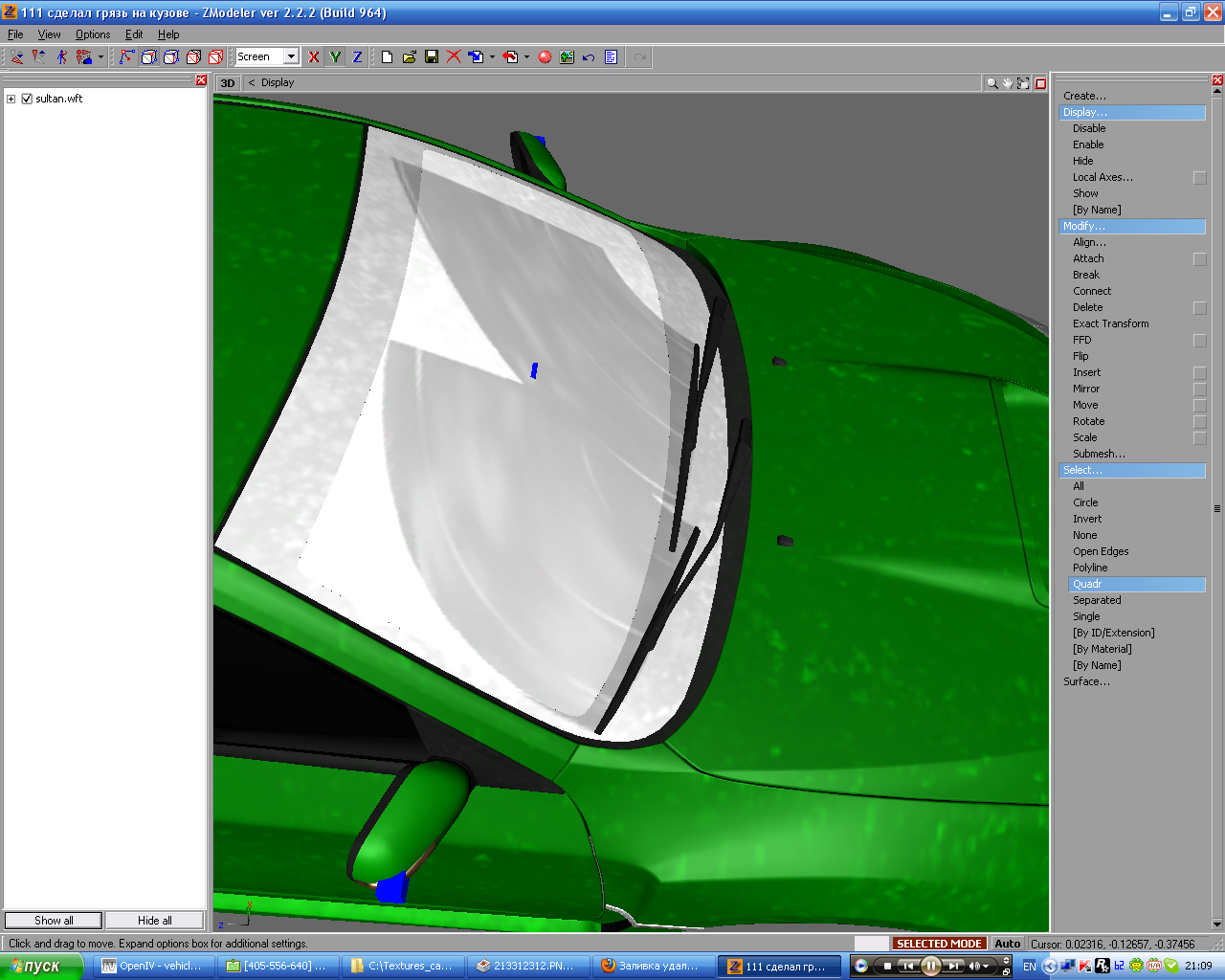Click the Show all button
Viewport: 1225px width, 980px height.
click(x=54, y=921)
